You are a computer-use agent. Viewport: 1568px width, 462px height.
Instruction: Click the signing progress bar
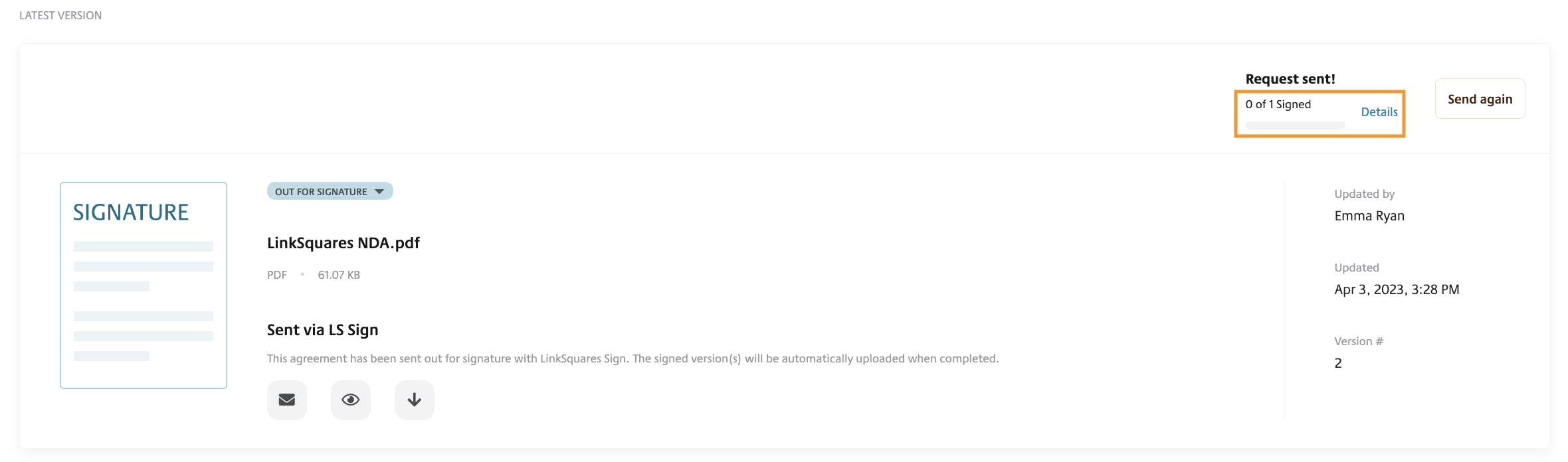coord(1295,125)
